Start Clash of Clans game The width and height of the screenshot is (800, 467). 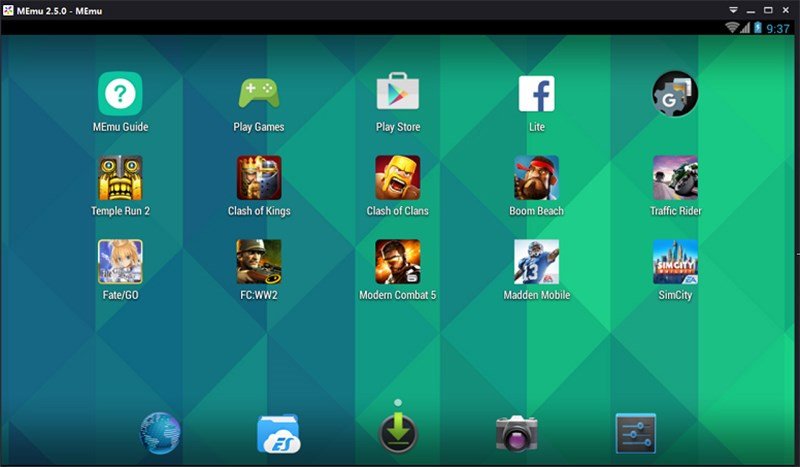pyautogui.click(x=397, y=178)
